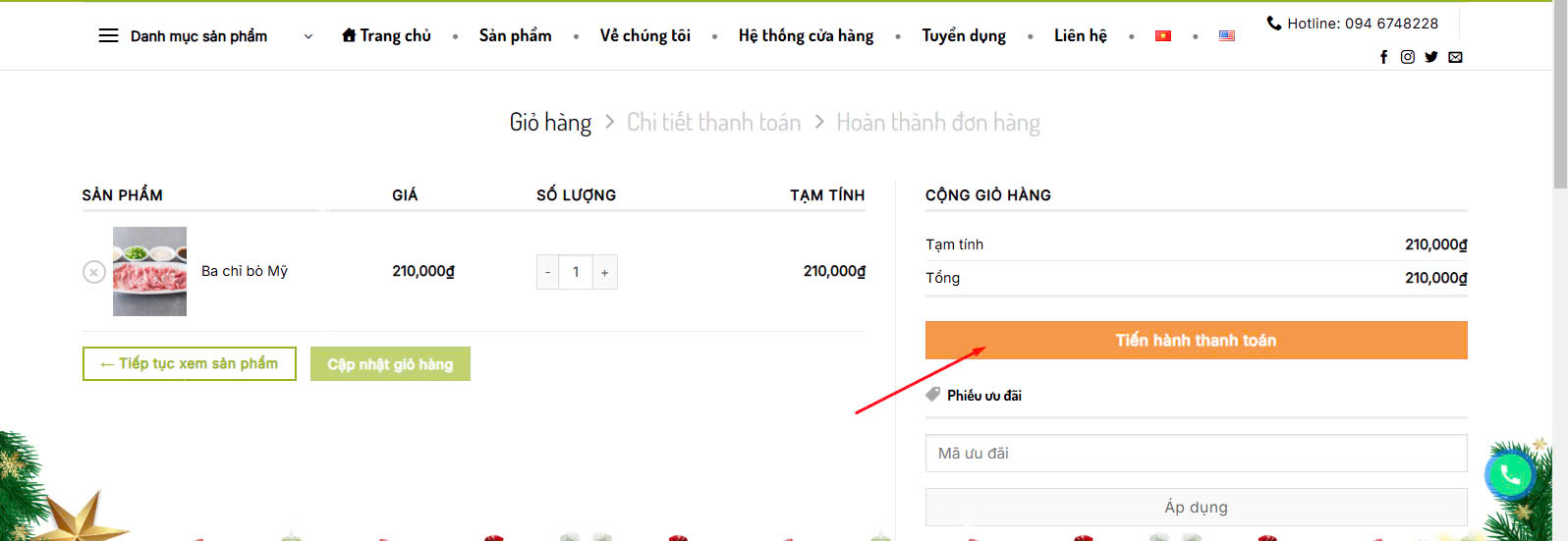The width and height of the screenshot is (1568, 541).
Task: Expand the Danh mục sản phẩm dropdown arrow
Action: [308, 36]
